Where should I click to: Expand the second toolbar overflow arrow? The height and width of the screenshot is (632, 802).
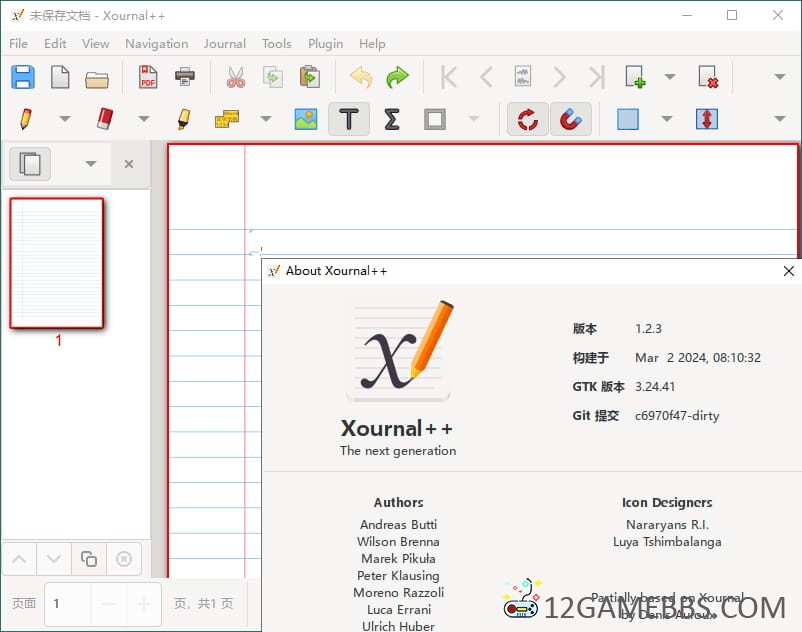[x=779, y=119]
